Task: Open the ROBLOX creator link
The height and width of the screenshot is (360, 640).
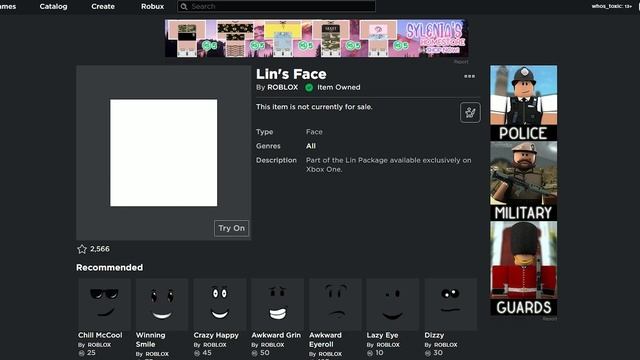Action: pyautogui.click(x=282, y=87)
